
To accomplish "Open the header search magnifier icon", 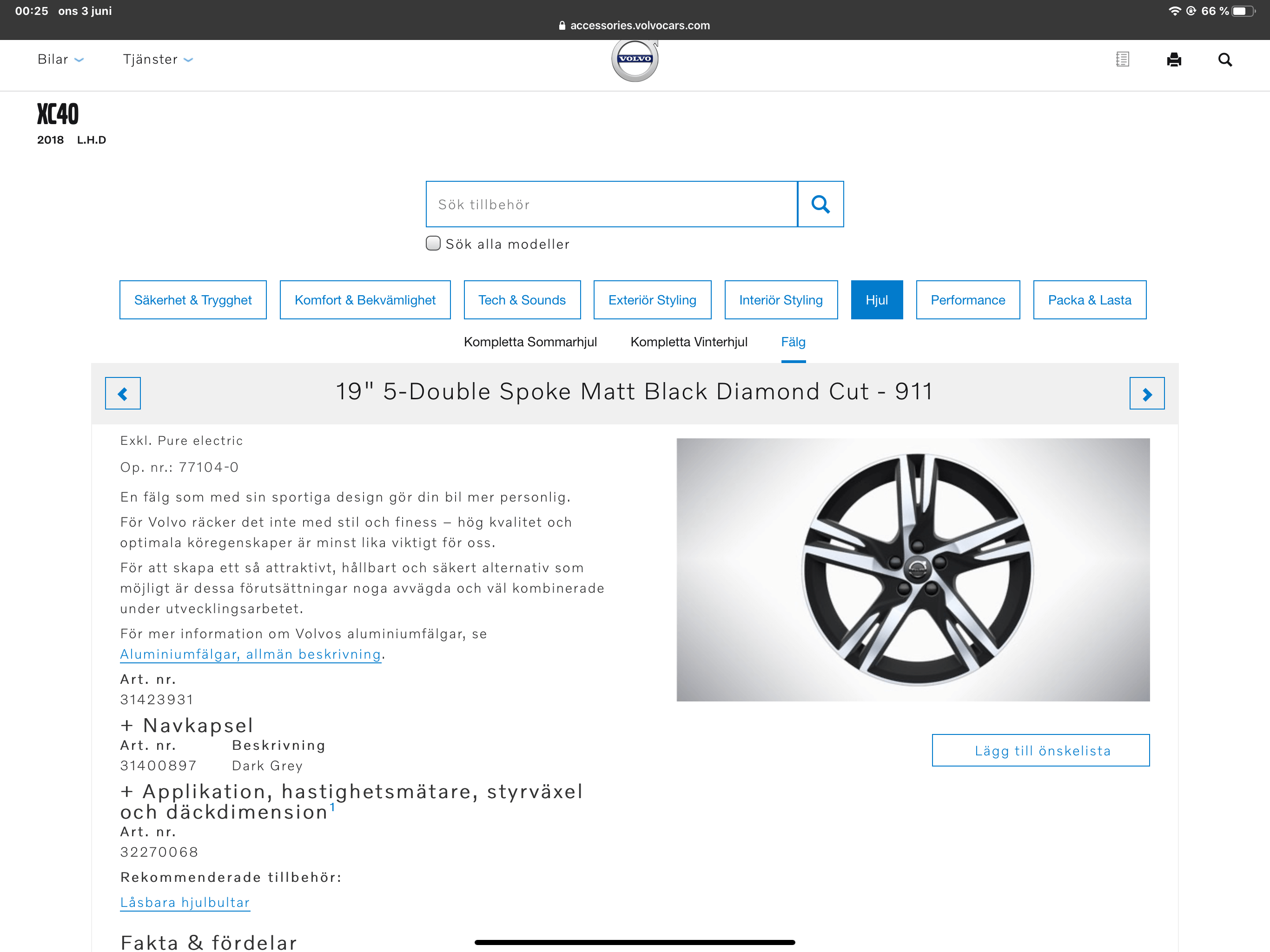I will pos(1225,59).
